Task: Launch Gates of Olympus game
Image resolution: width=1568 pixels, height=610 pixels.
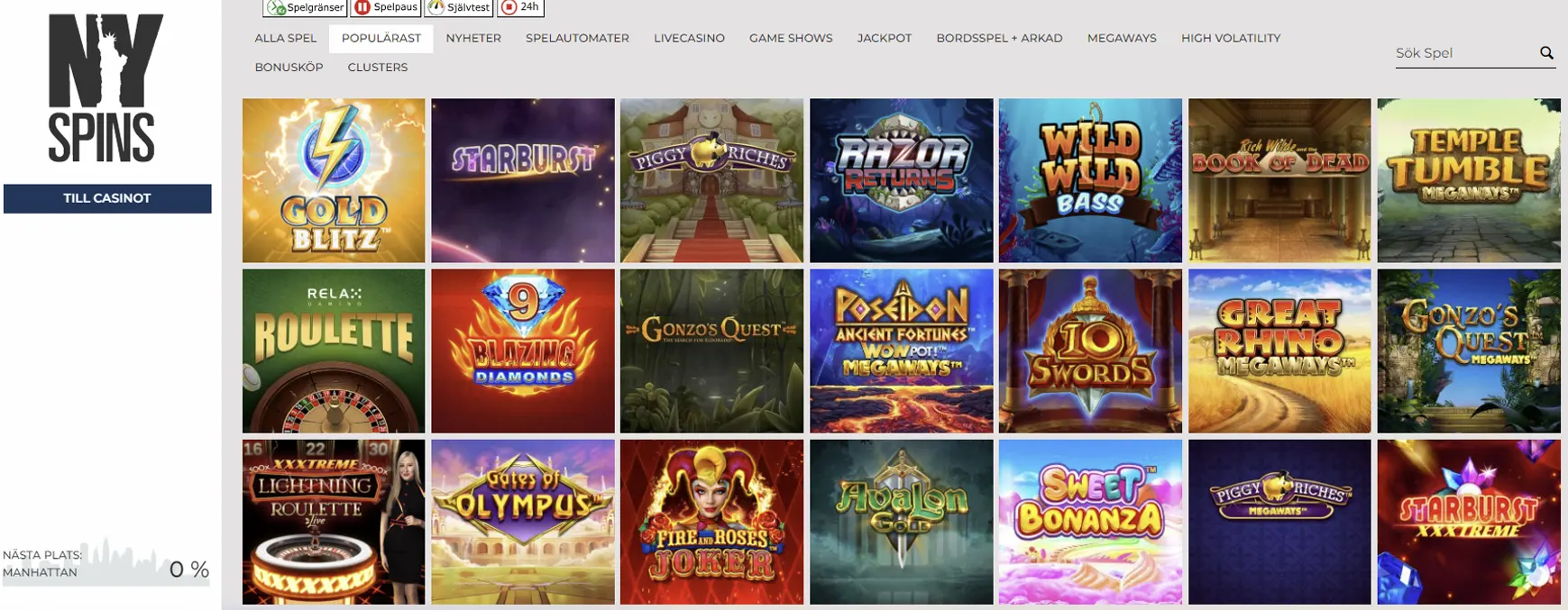Action: [523, 522]
